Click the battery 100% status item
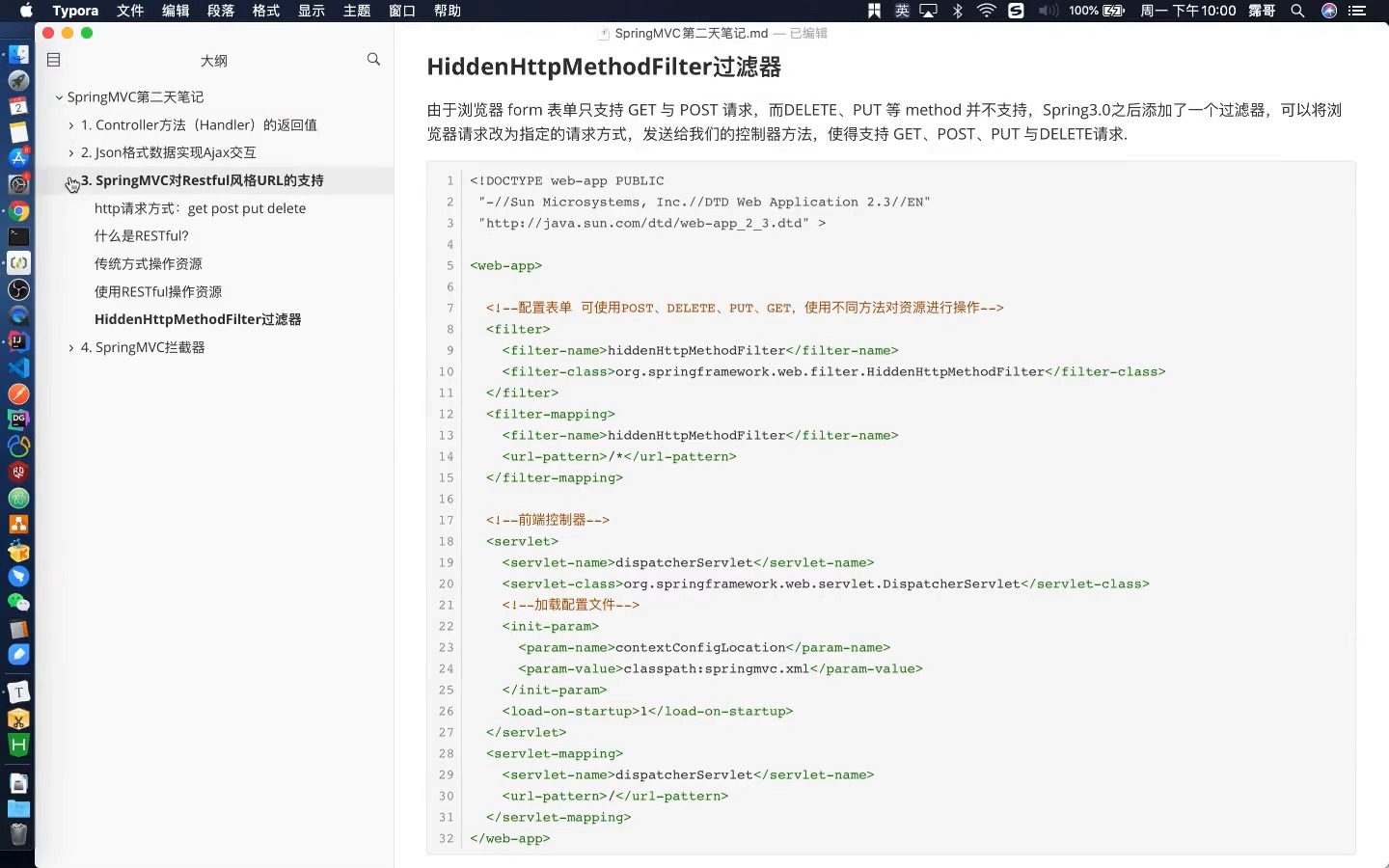The image size is (1389, 868). point(1097,11)
